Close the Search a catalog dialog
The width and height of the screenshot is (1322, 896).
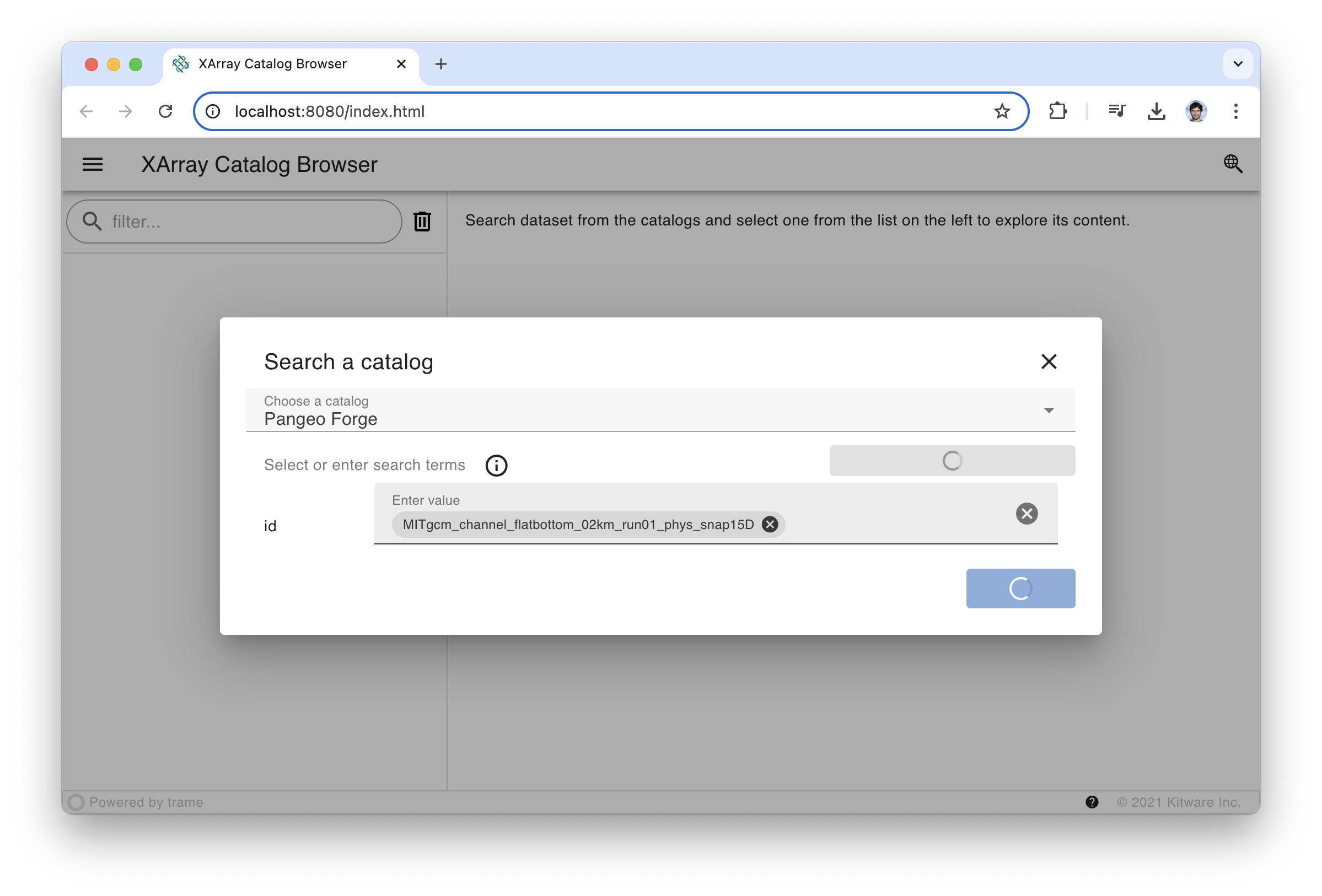click(1049, 361)
